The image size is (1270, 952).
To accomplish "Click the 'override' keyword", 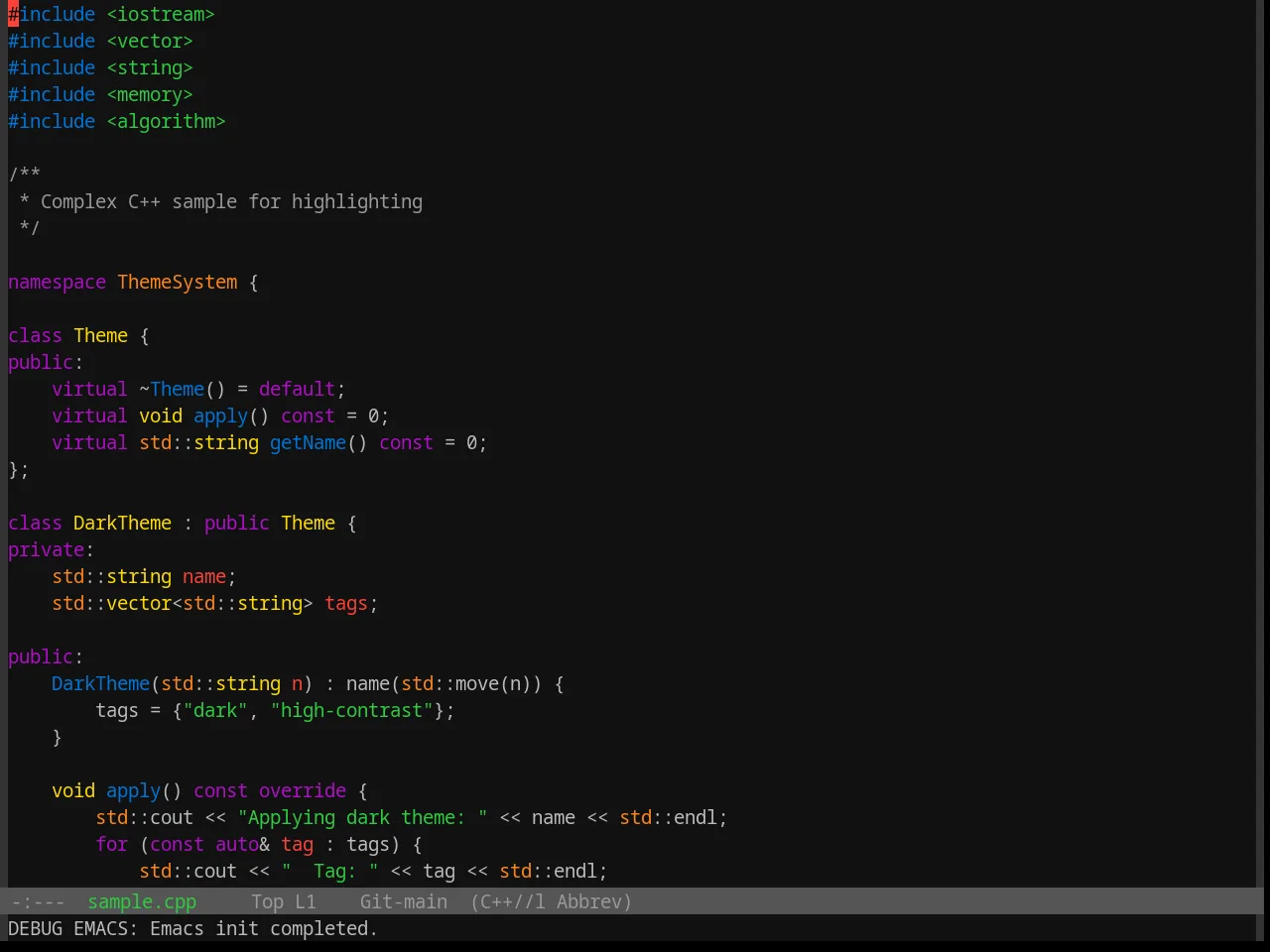I will coord(303,790).
